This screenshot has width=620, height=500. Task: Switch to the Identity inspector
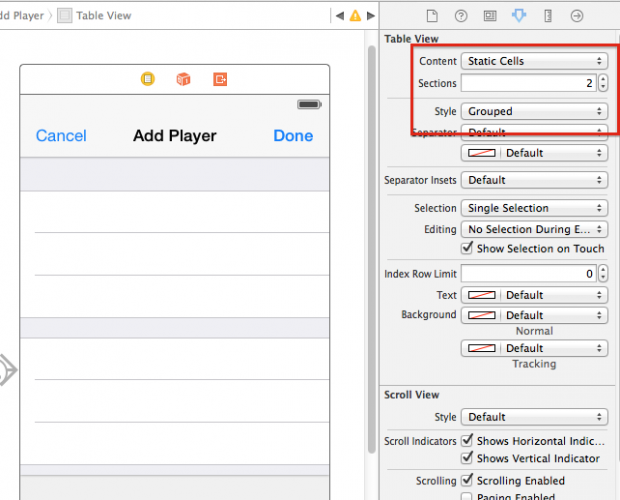(x=489, y=16)
